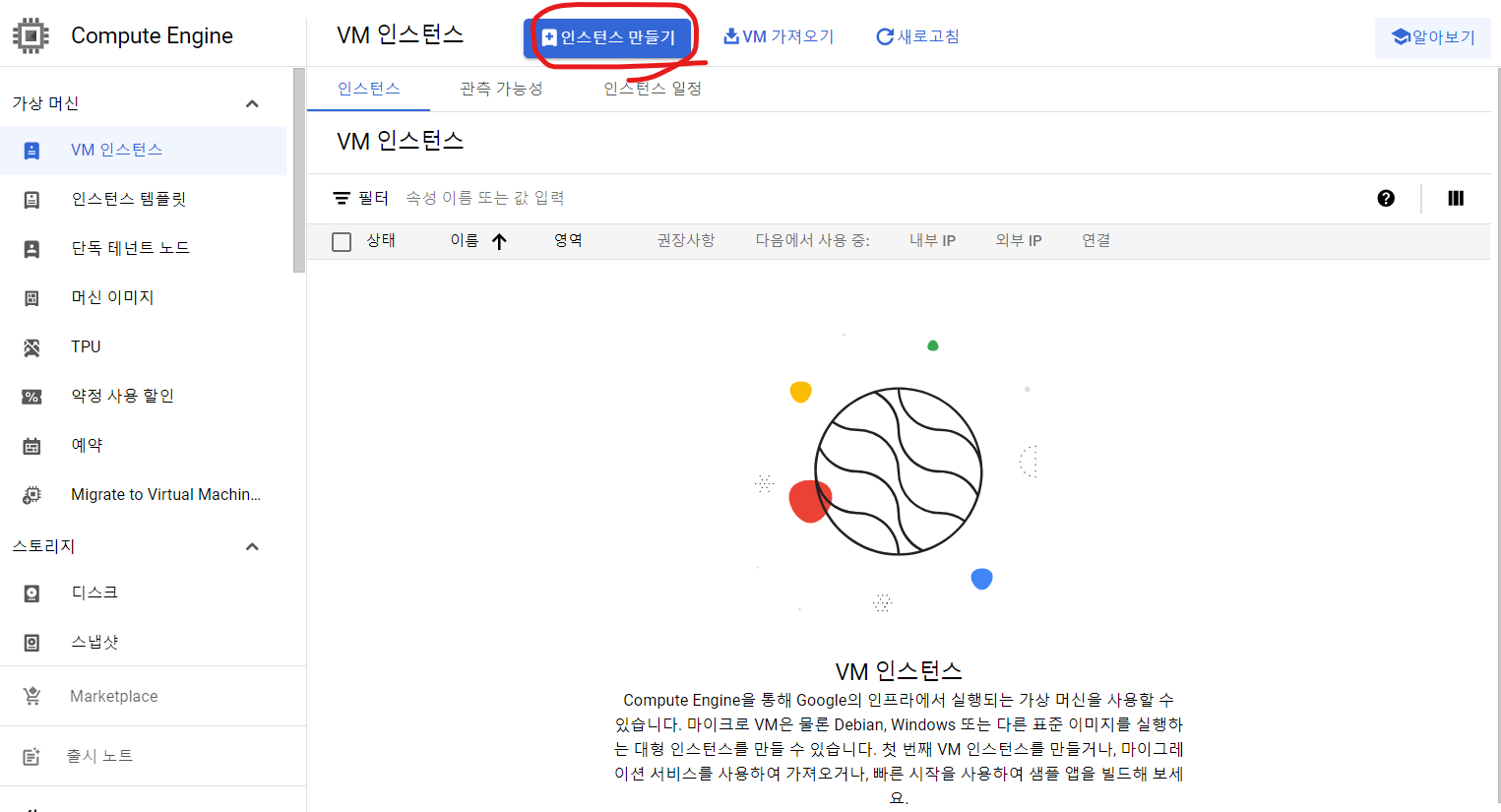Click the 권장사항 column header
1501x812 pixels.
[686, 240]
